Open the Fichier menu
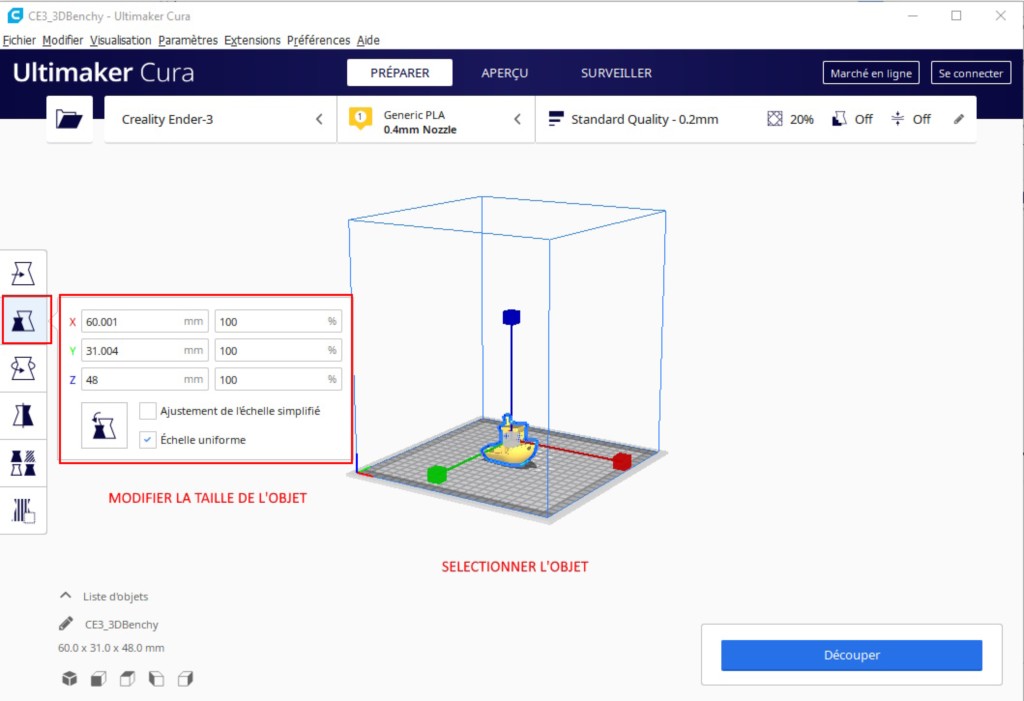 [19, 40]
